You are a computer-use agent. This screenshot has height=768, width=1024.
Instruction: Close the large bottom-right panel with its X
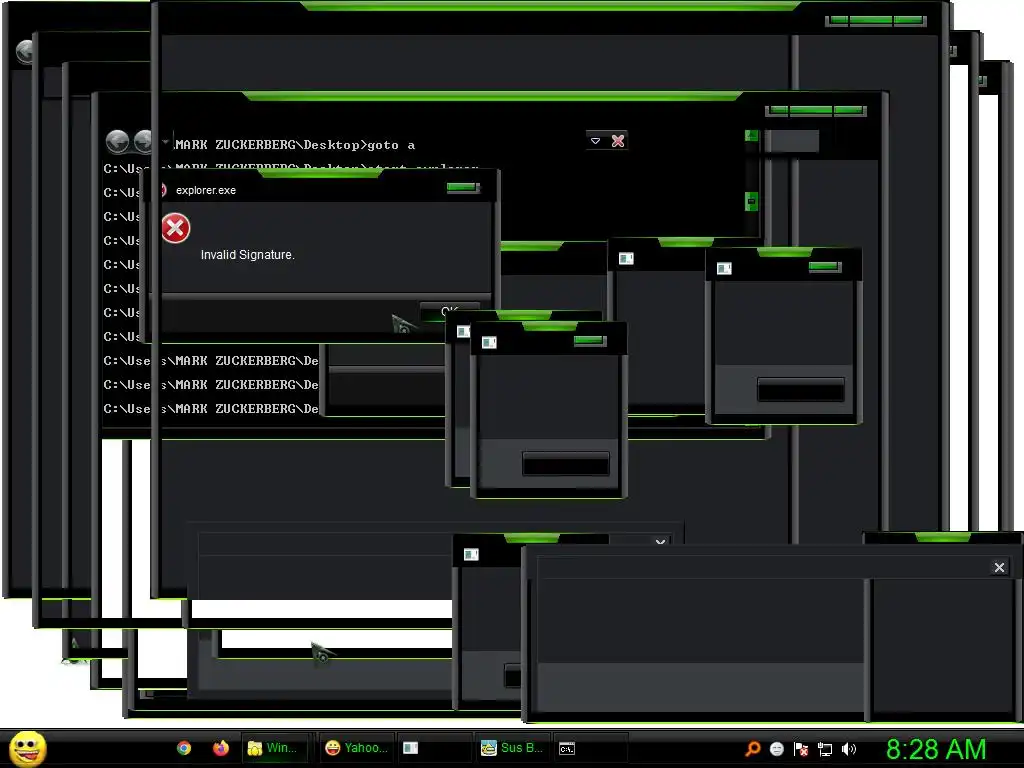[999, 568]
